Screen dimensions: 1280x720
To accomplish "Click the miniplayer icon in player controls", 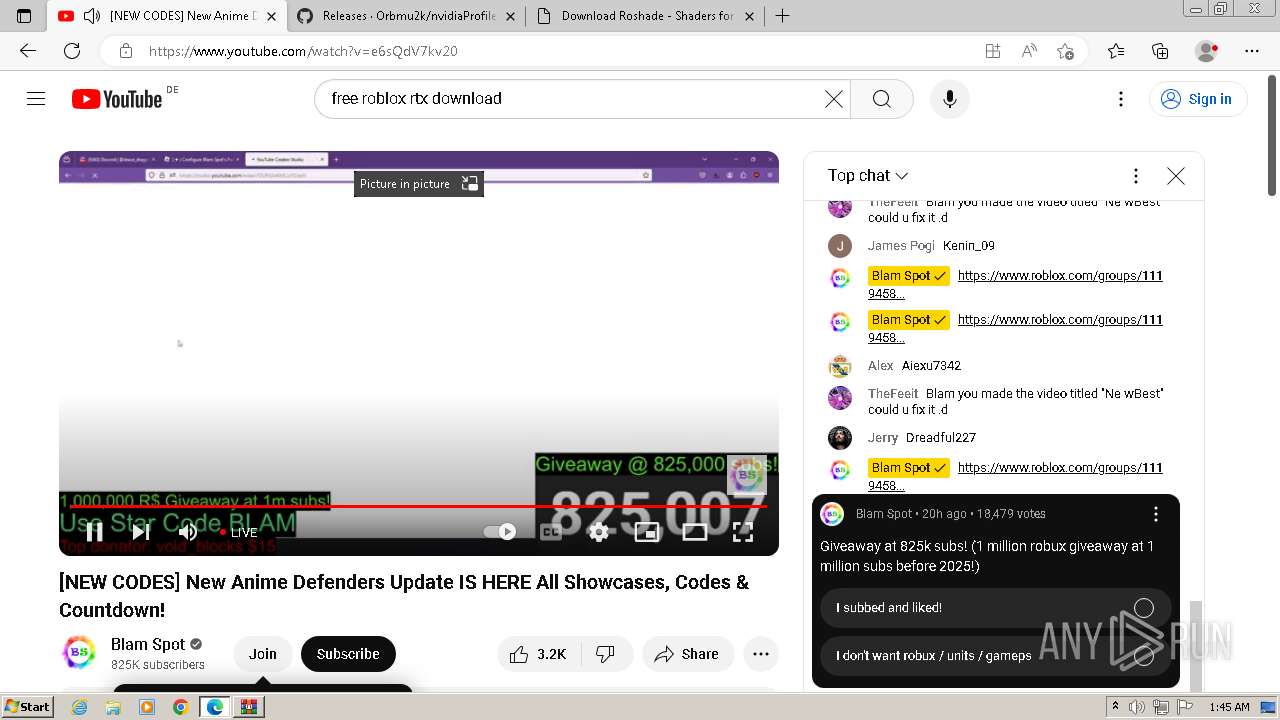I will (647, 532).
